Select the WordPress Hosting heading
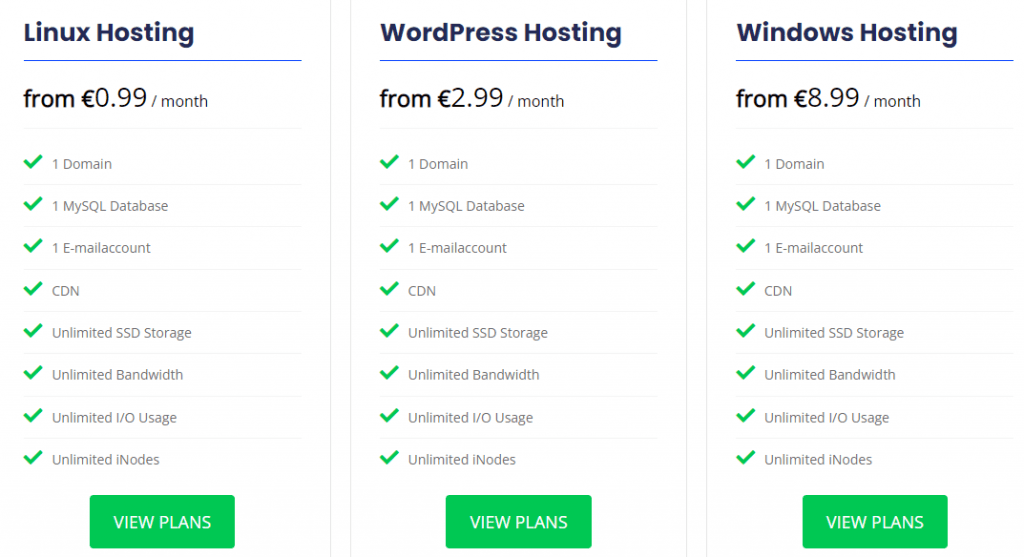 click(x=501, y=33)
